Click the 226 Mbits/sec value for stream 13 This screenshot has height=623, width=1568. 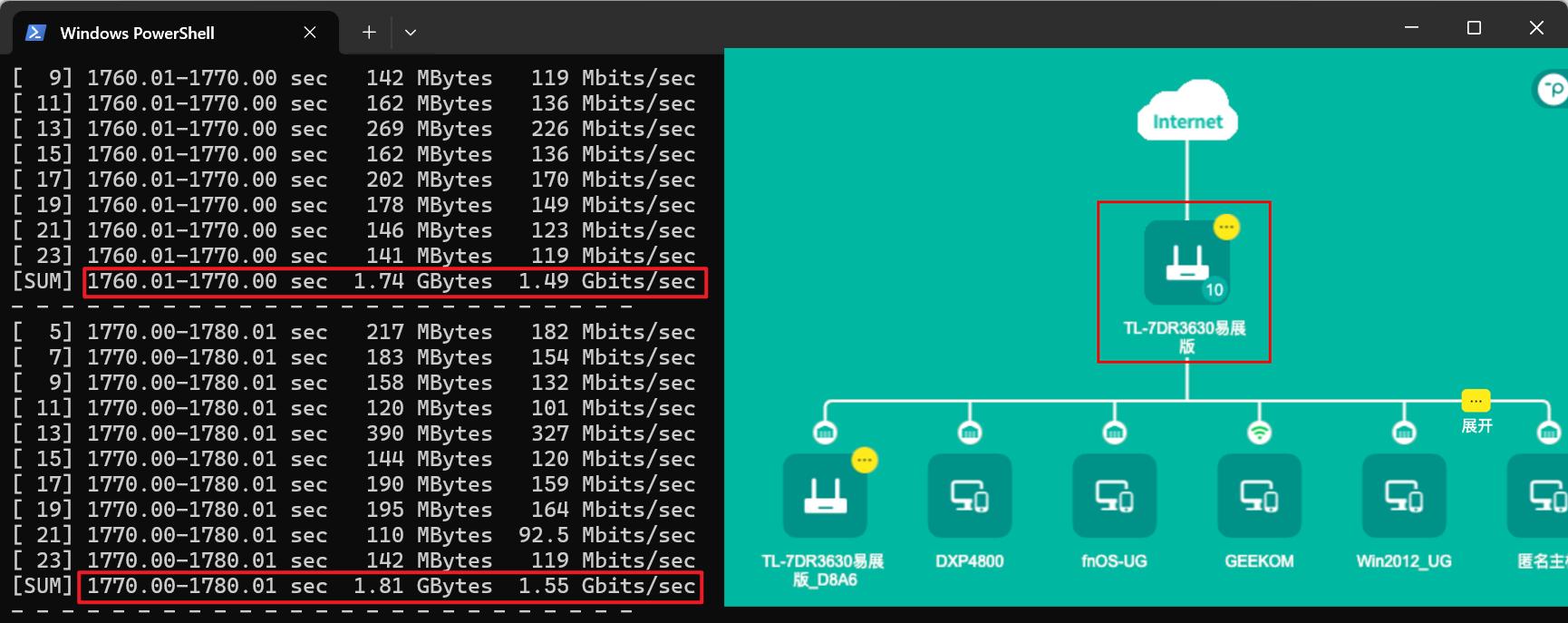[x=614, y=129]
